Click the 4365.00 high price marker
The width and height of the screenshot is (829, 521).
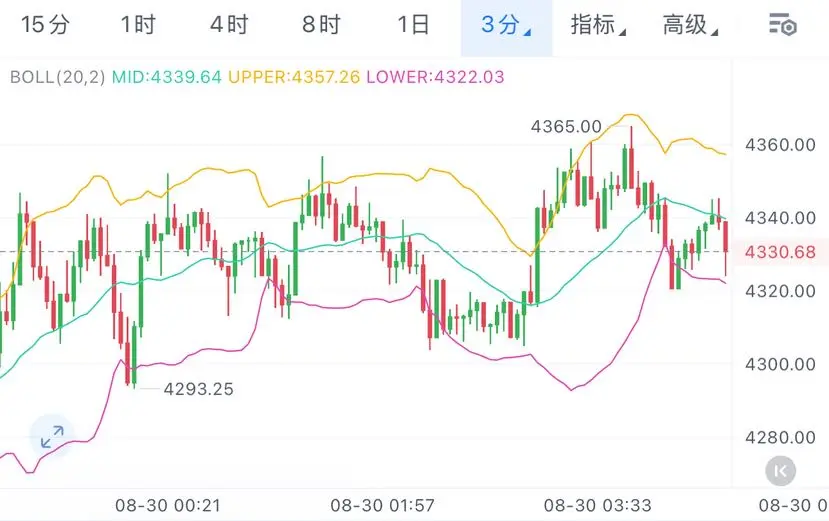click(566, 126)
